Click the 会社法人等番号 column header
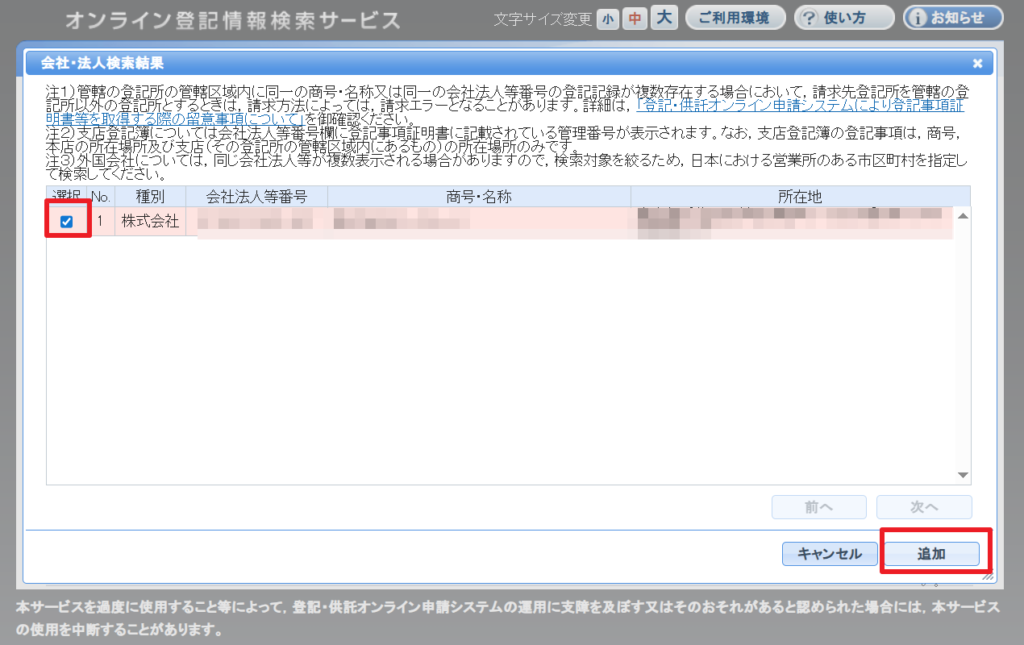 [x=256, y=197]
